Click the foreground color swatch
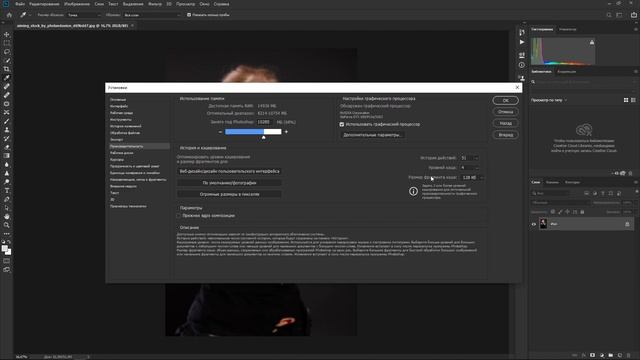The width and height of the screenshot is (640, 360). [x=4, y=249]
